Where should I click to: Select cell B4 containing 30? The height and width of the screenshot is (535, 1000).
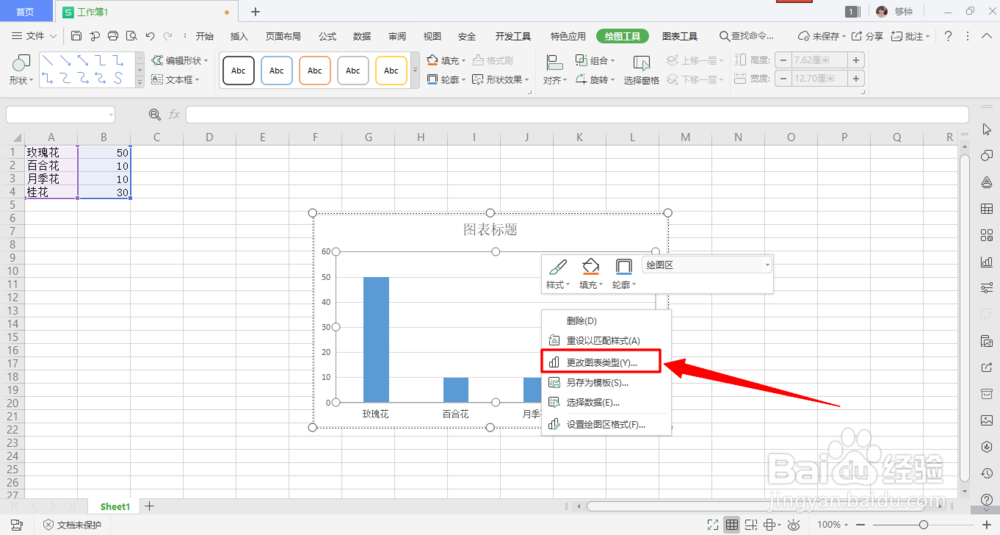[104, 192]
